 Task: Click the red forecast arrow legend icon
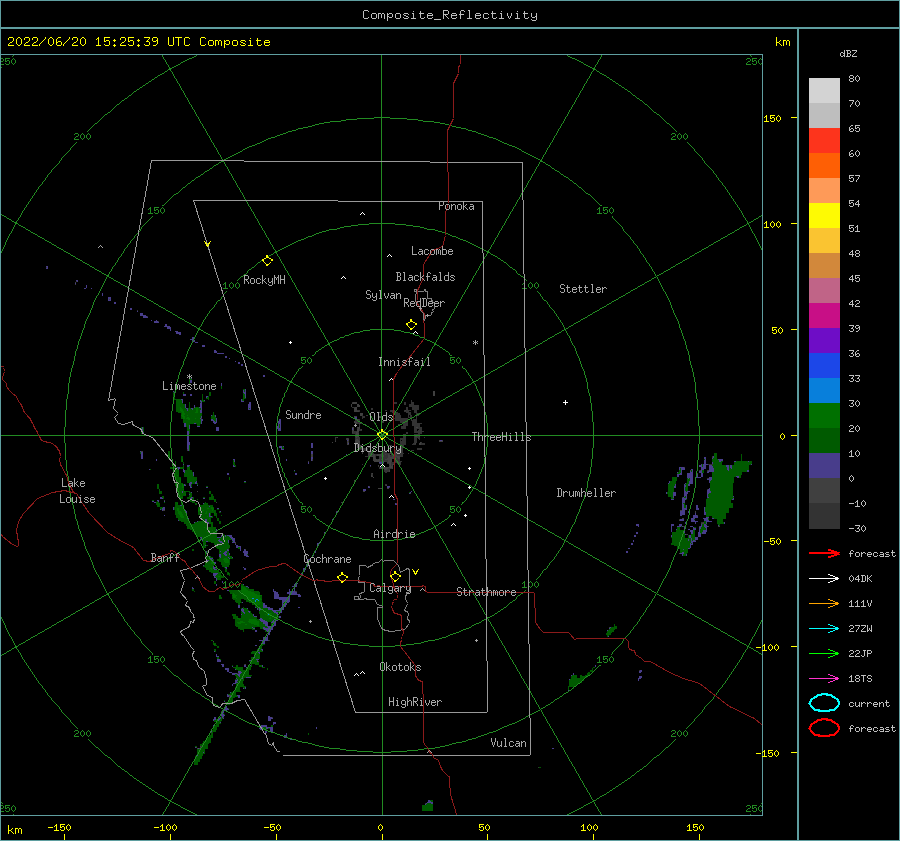point(824,553)
